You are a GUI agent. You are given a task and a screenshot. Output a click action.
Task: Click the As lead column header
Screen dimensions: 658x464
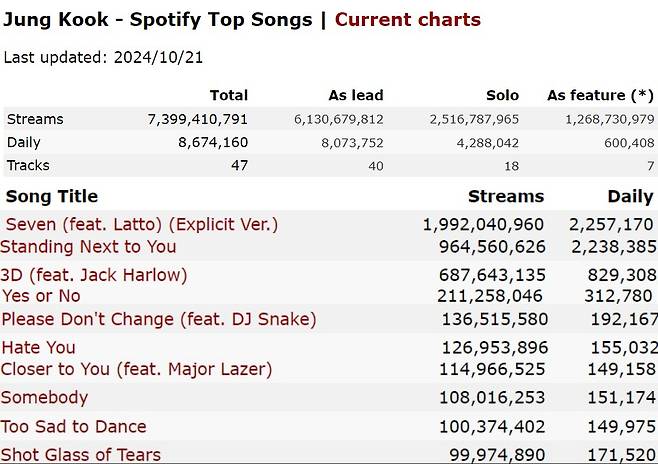(356, 96)
